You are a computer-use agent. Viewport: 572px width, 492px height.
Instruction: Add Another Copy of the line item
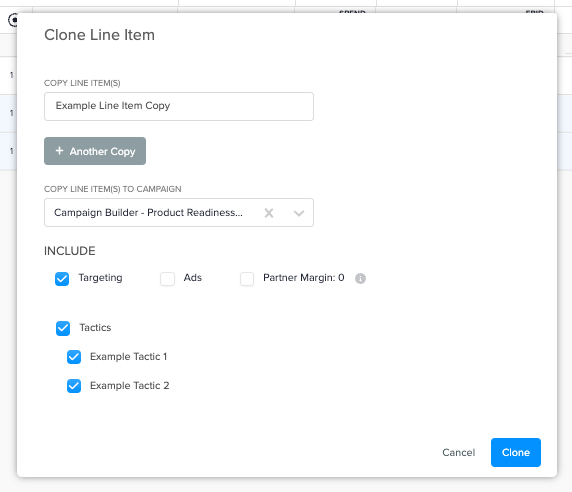(x=95, y=151)
